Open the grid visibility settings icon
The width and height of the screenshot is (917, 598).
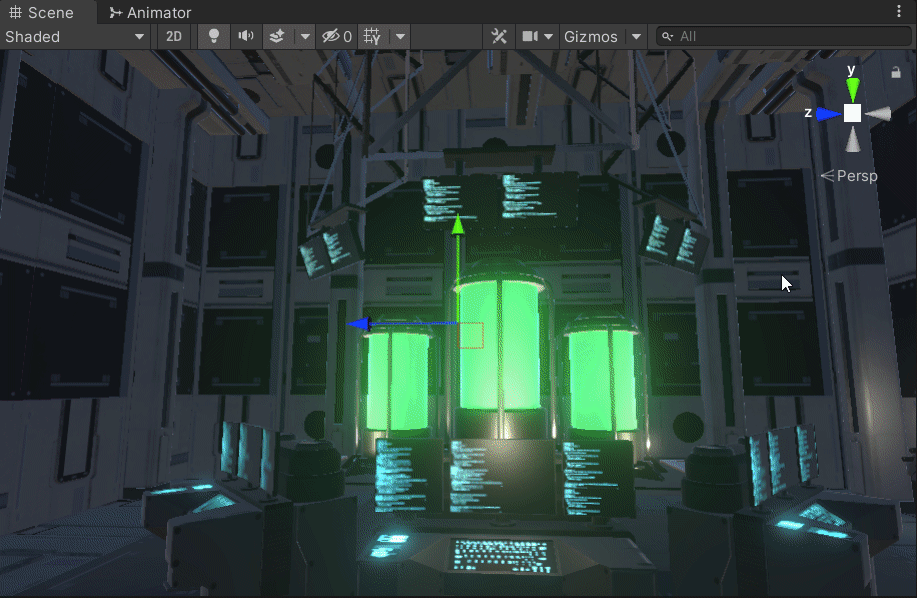pos(371,36)
